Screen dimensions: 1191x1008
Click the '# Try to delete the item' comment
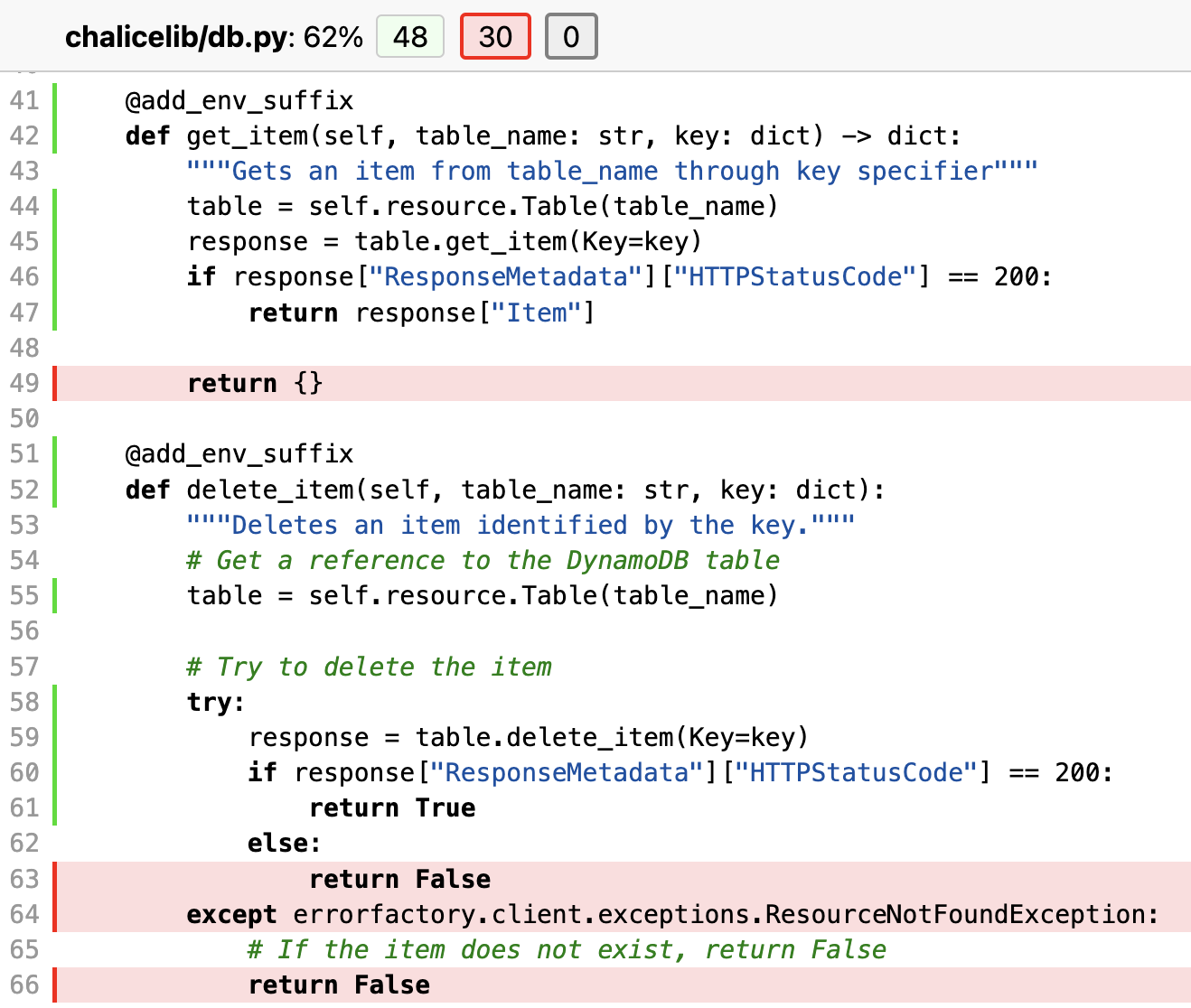pos(369,667)
